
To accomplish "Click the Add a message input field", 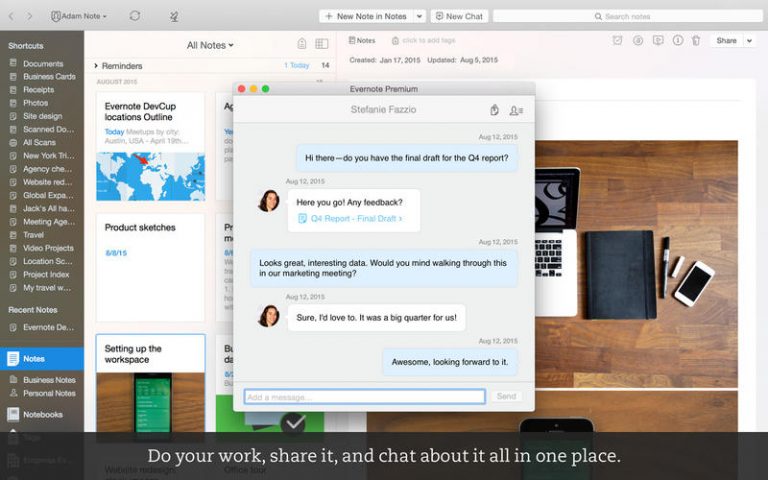I will click(x=364, y=397).
